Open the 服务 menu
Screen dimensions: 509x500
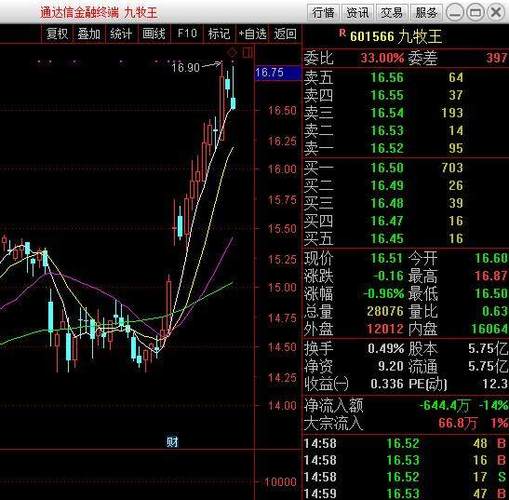click(426, 13)
